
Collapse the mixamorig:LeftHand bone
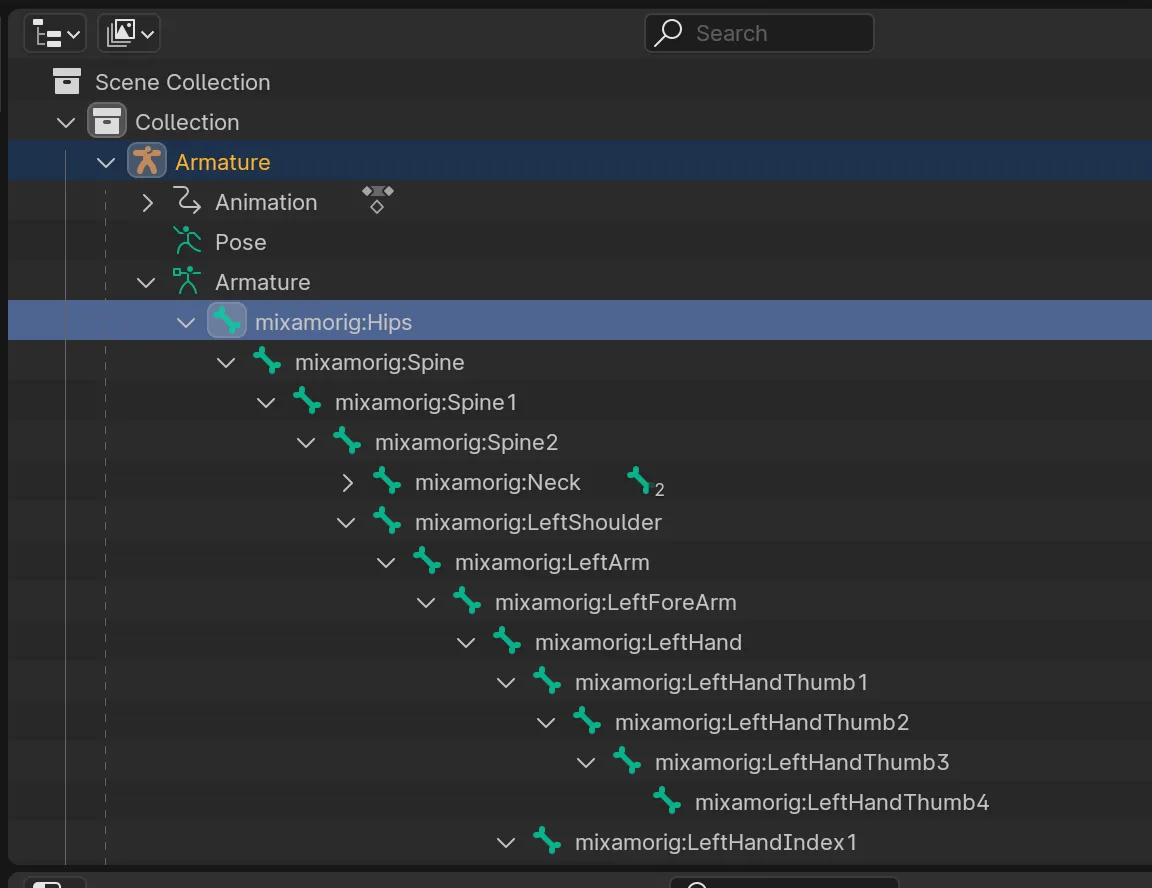(x=466, y=642)
